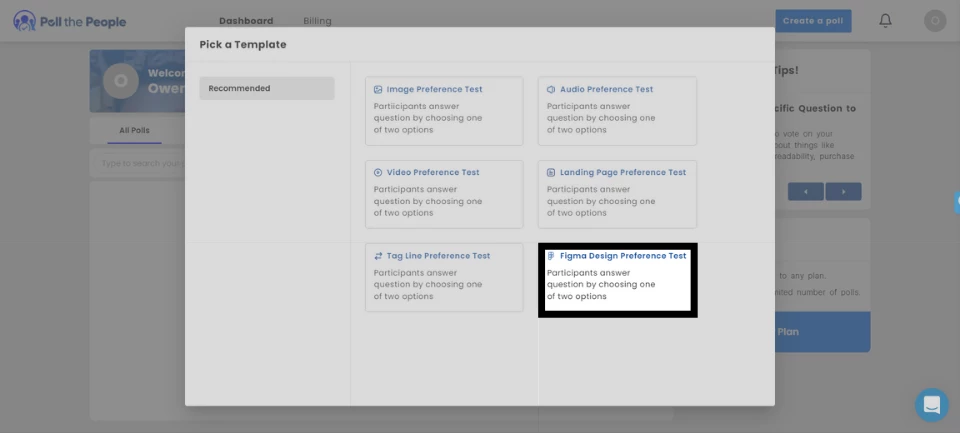Click the Tag Line Preference Test arrows icon
960x433 pixels.
pos(378,256)
